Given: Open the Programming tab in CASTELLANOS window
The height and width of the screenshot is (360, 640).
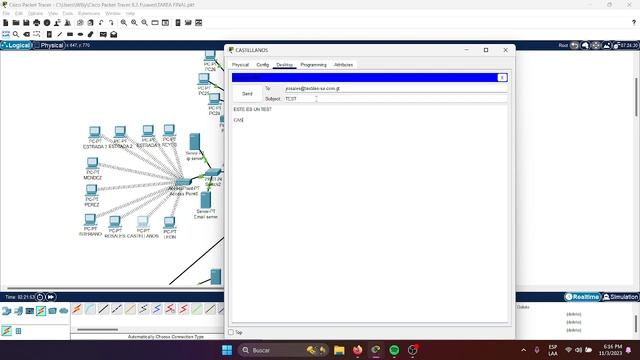Looking at the screenshot, I should point(313,65).
